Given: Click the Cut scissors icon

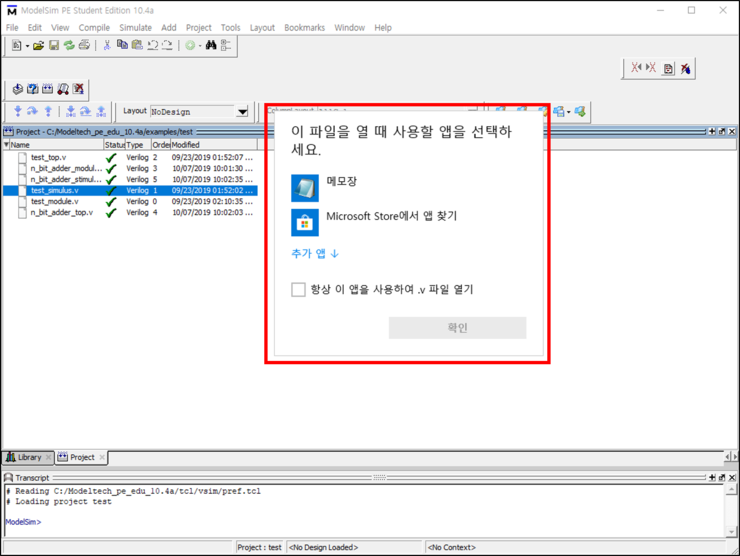Looking at the screenshot, I should tap(107, 45).
